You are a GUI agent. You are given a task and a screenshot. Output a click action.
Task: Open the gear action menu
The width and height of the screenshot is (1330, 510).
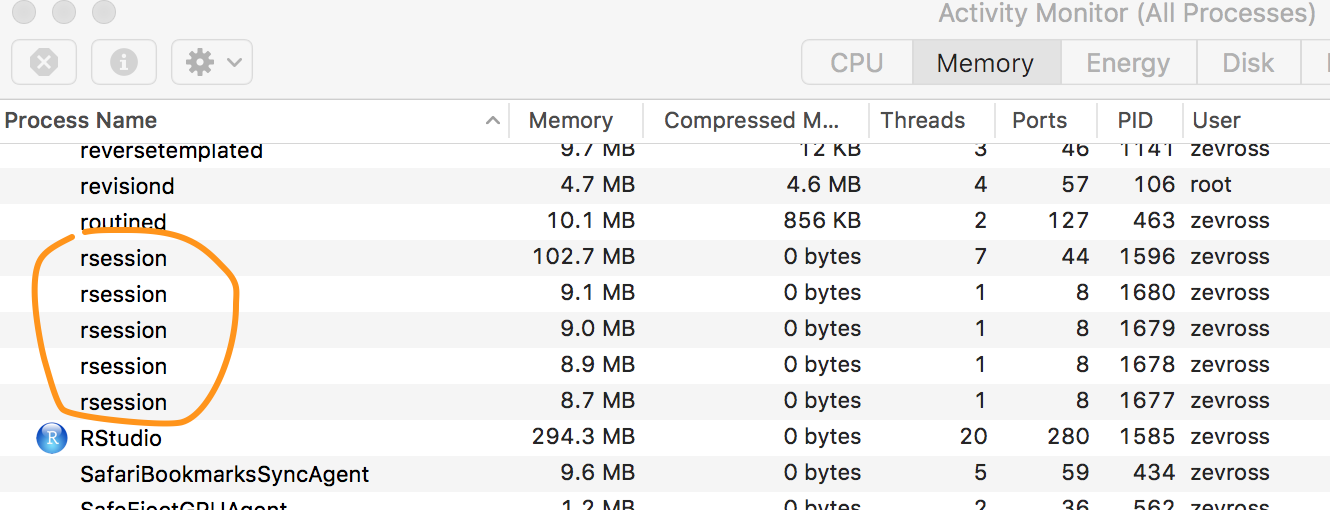coord(212,62)
